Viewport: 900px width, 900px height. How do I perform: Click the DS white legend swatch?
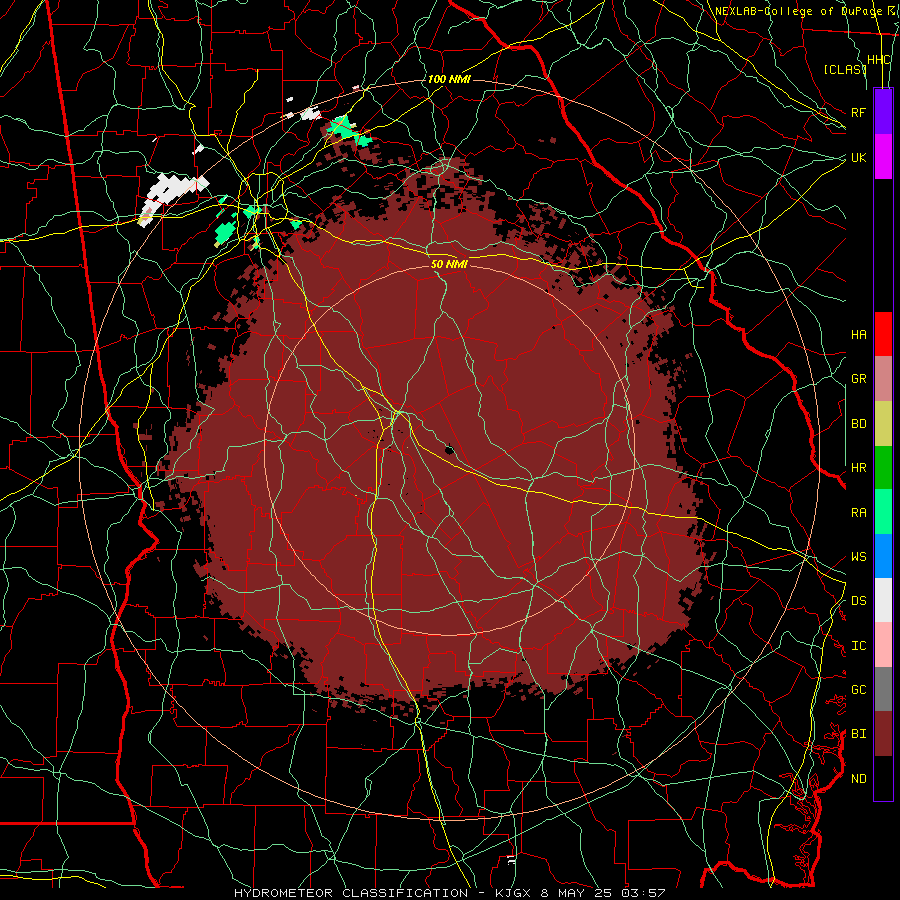click(883, 600)
